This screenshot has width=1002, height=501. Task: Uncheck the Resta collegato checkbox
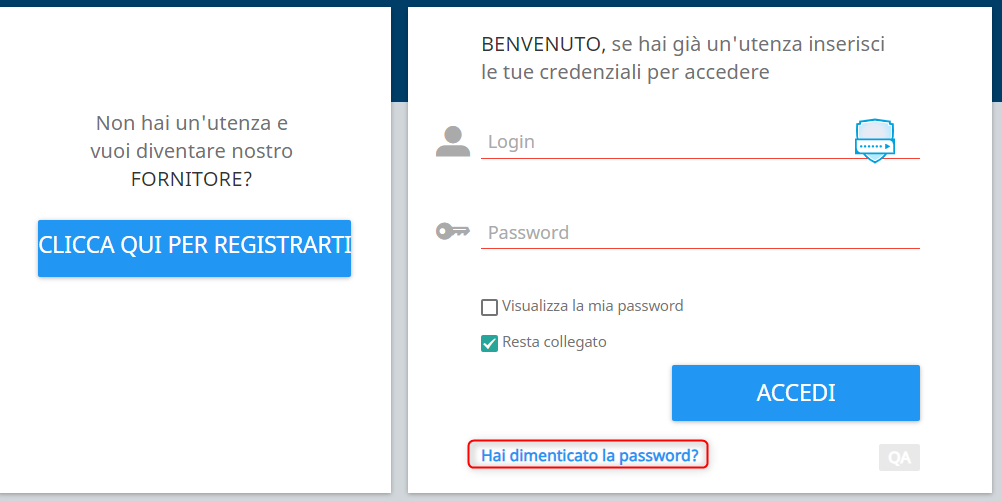(x=490, y=343)
